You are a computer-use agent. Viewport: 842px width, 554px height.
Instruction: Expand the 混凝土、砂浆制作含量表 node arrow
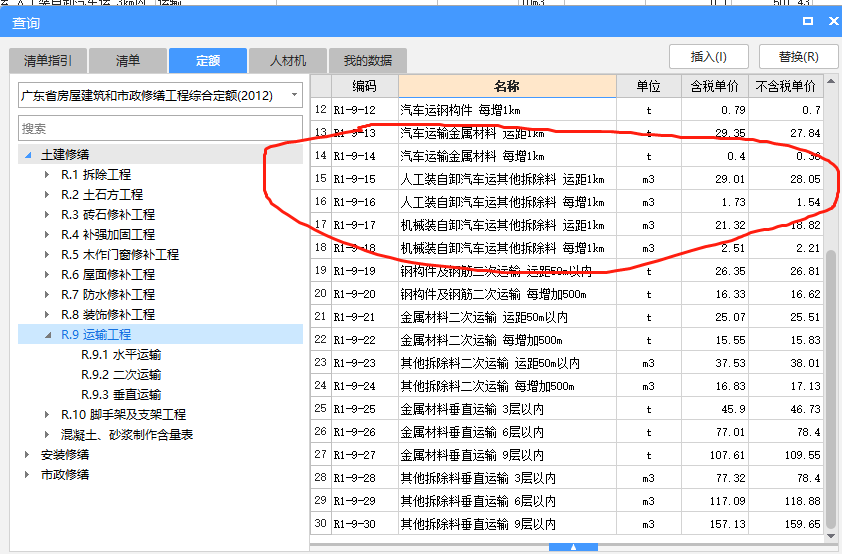click(x=47, y=434)
